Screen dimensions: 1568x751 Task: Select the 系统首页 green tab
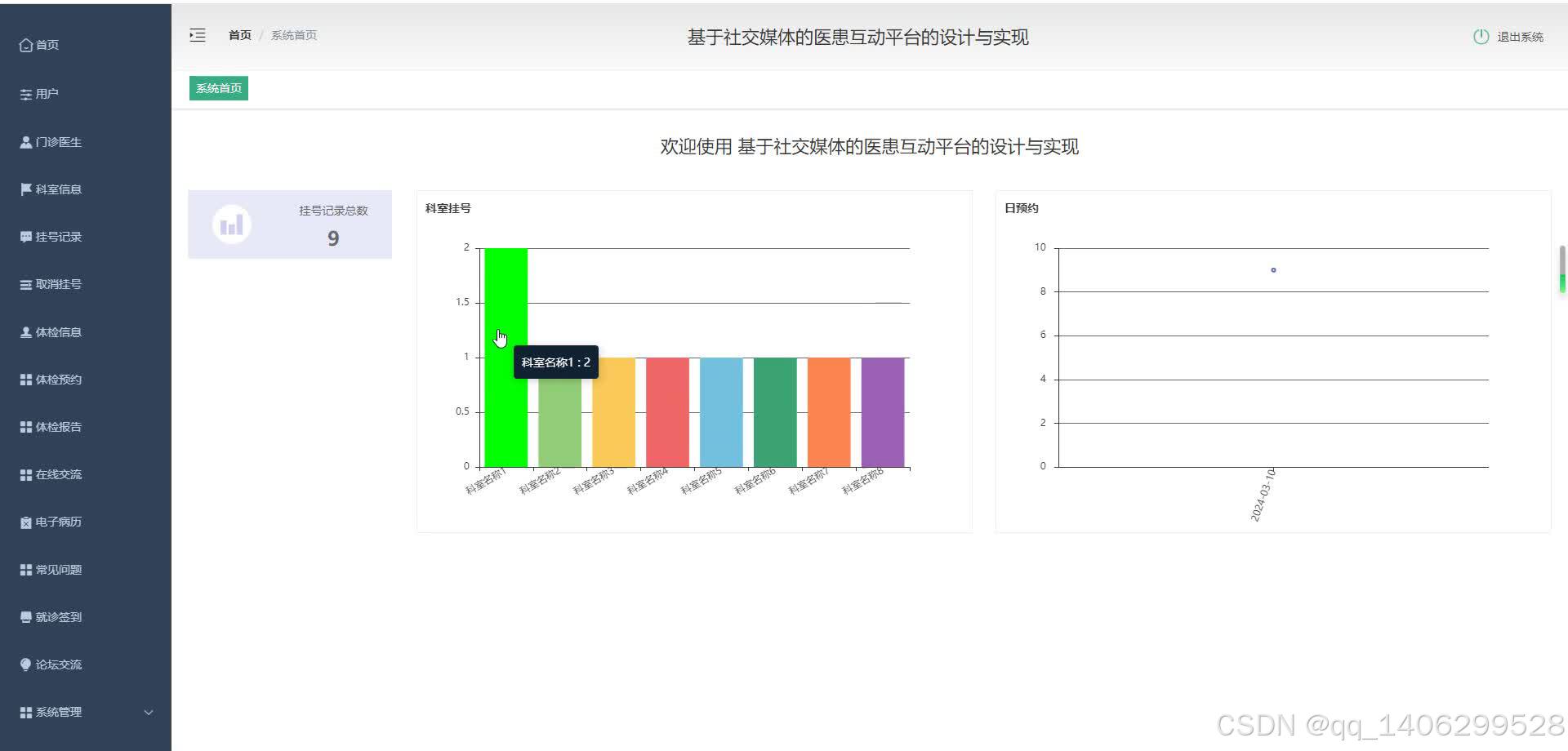point(219,88)
